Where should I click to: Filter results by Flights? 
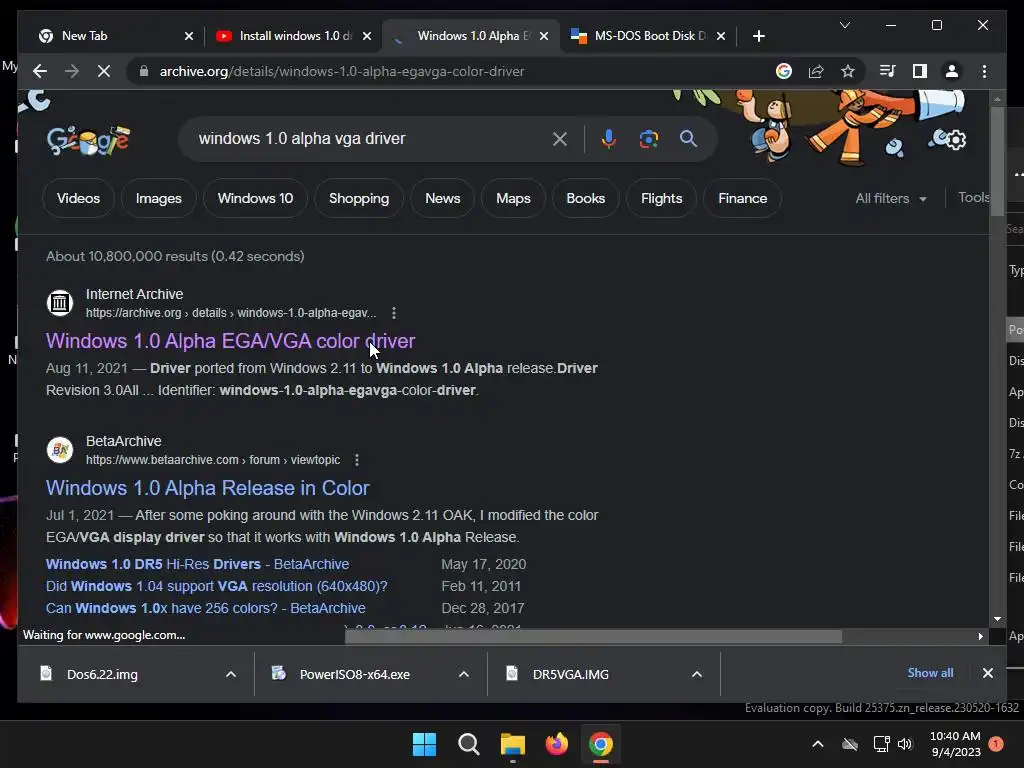pyautogui.click(x=662, y=199)
